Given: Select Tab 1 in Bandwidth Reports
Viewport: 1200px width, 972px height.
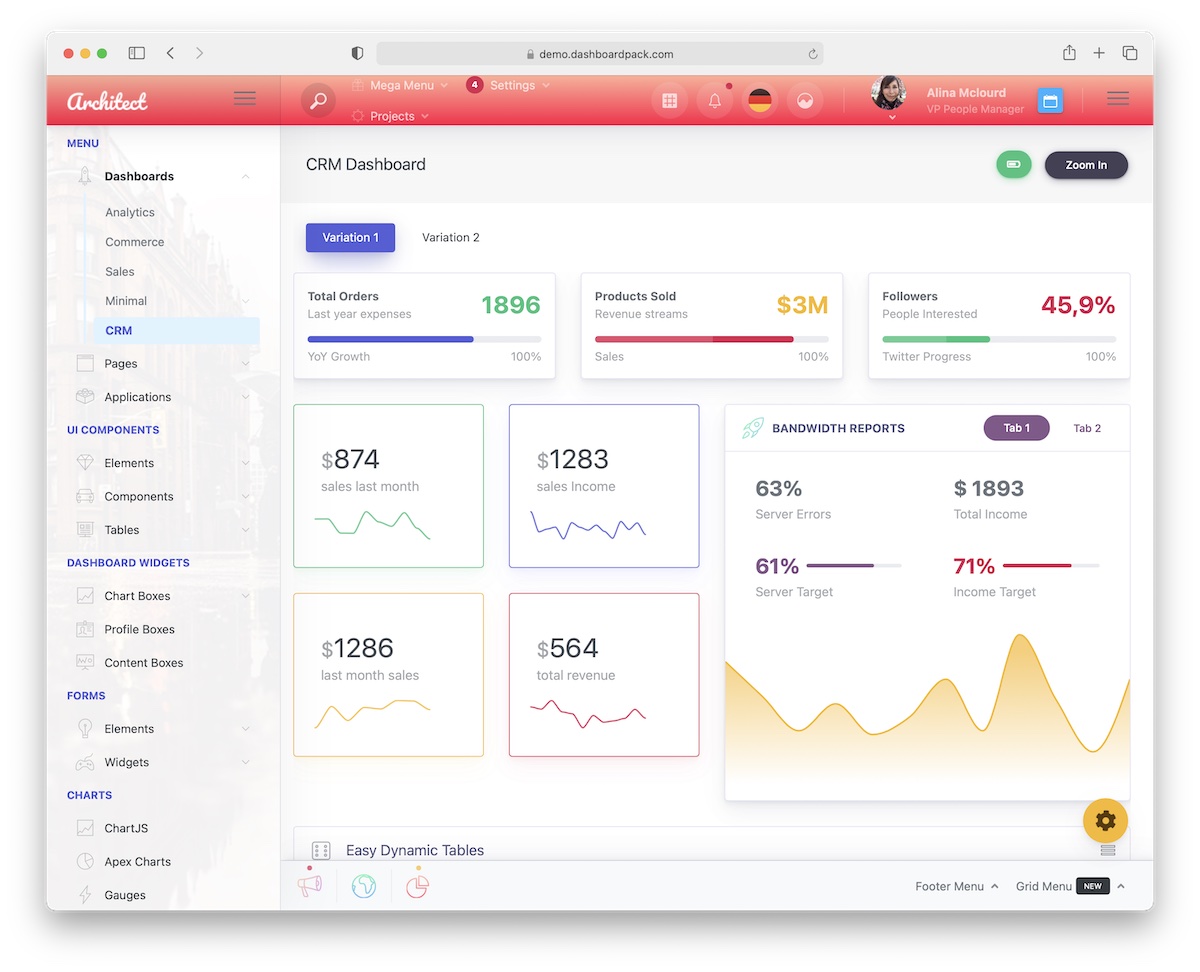Looking at the screenshot, I should coord(1017,428).
